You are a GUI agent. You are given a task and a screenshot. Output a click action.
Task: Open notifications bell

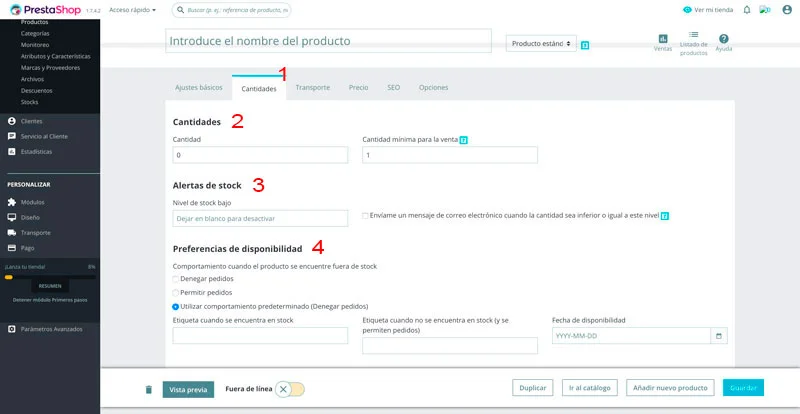tap(747, 10)
